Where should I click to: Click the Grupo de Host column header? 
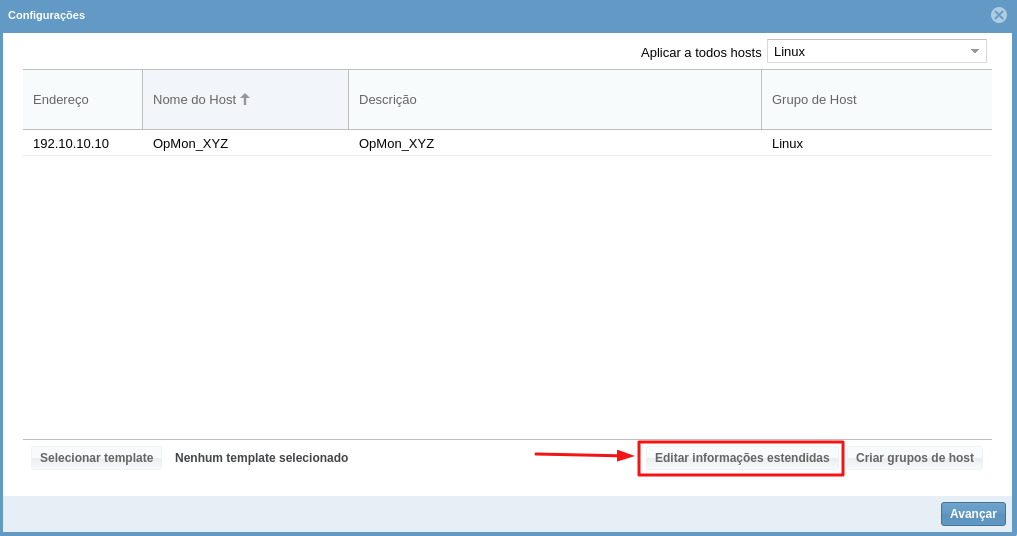coord(814,99)
